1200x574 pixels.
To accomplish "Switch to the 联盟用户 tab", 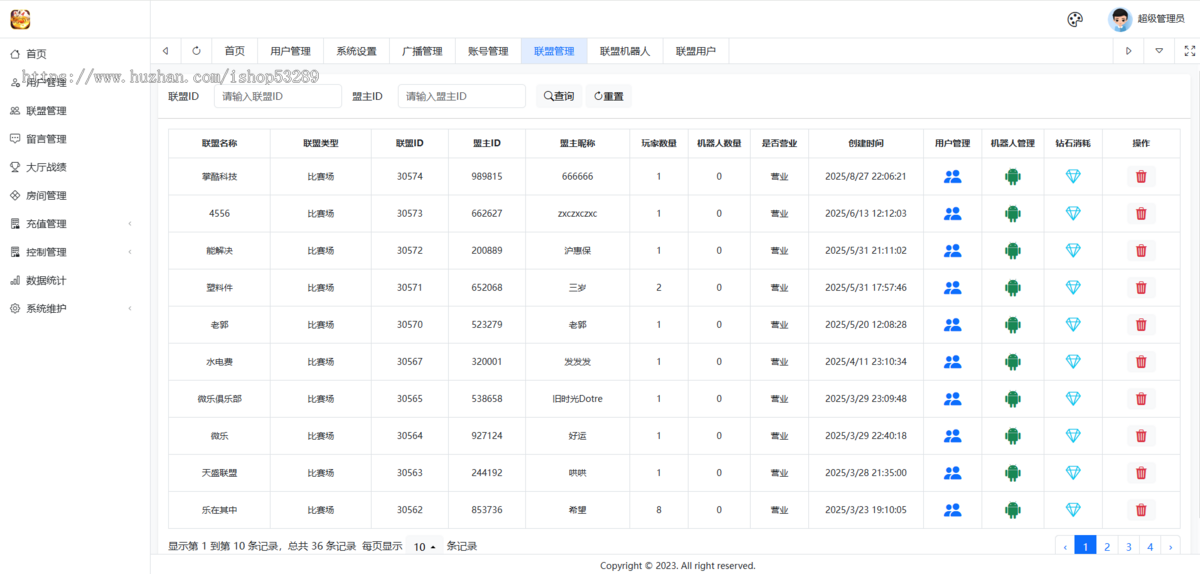I will 696,51.
